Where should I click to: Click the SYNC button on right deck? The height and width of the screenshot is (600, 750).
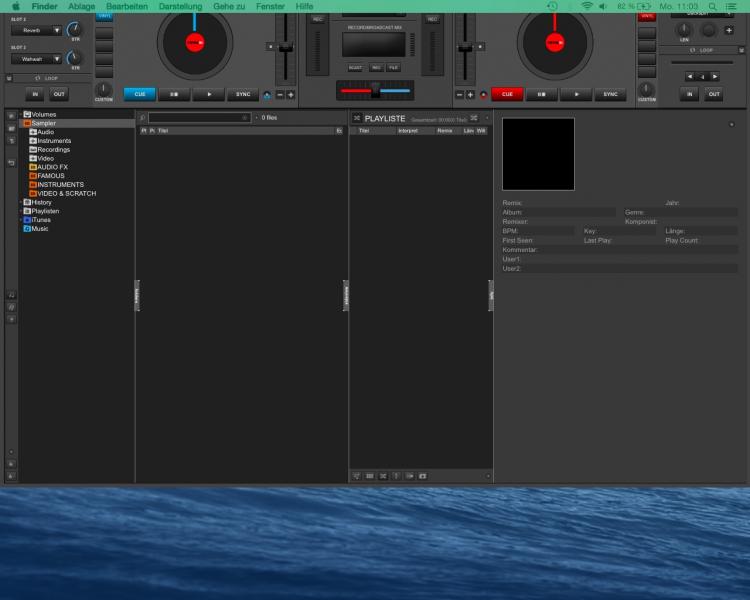610,95
